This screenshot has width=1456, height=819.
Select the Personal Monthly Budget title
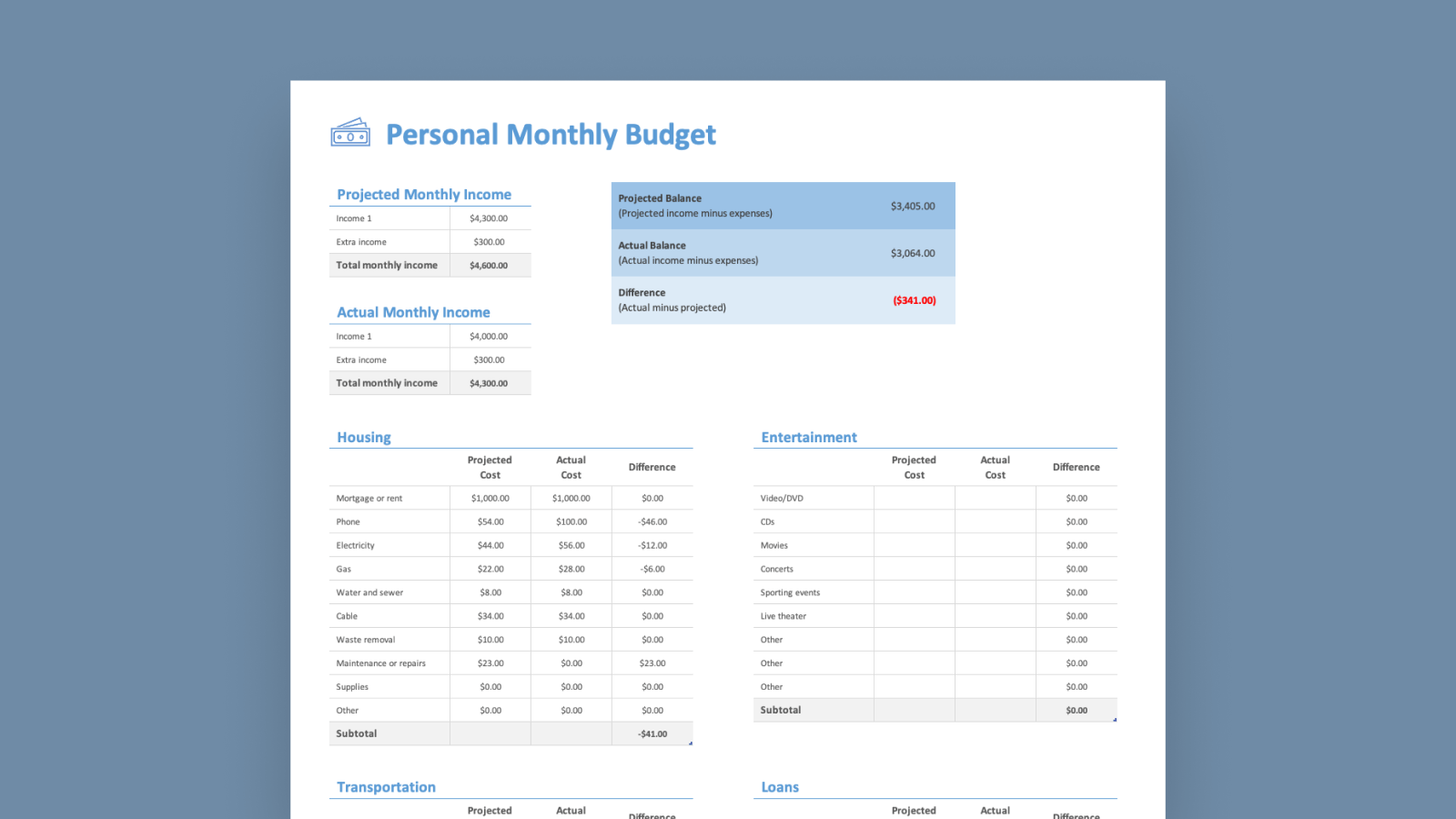(551, 135)
